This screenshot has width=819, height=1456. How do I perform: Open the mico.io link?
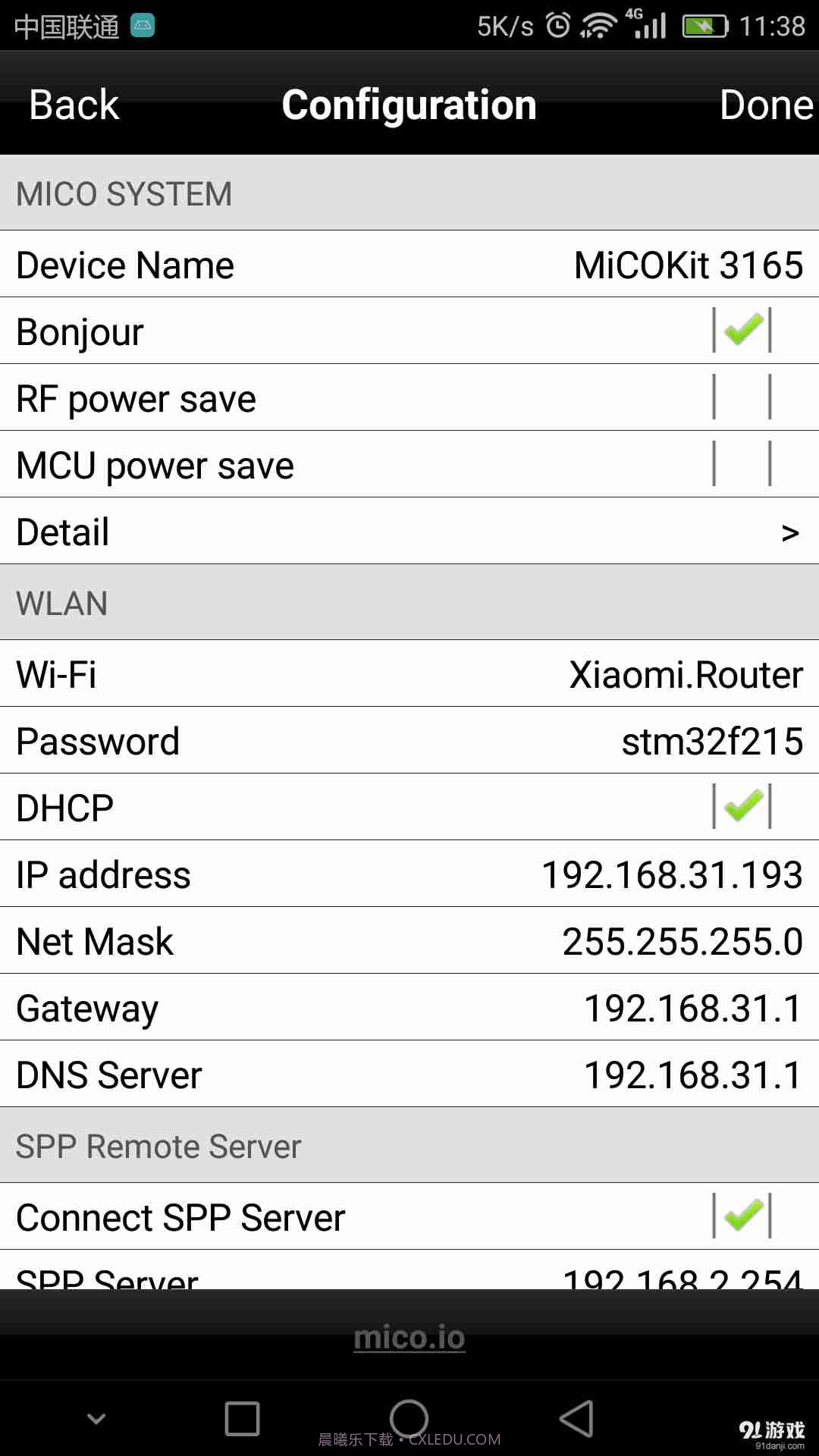[x=409, y=1338]
